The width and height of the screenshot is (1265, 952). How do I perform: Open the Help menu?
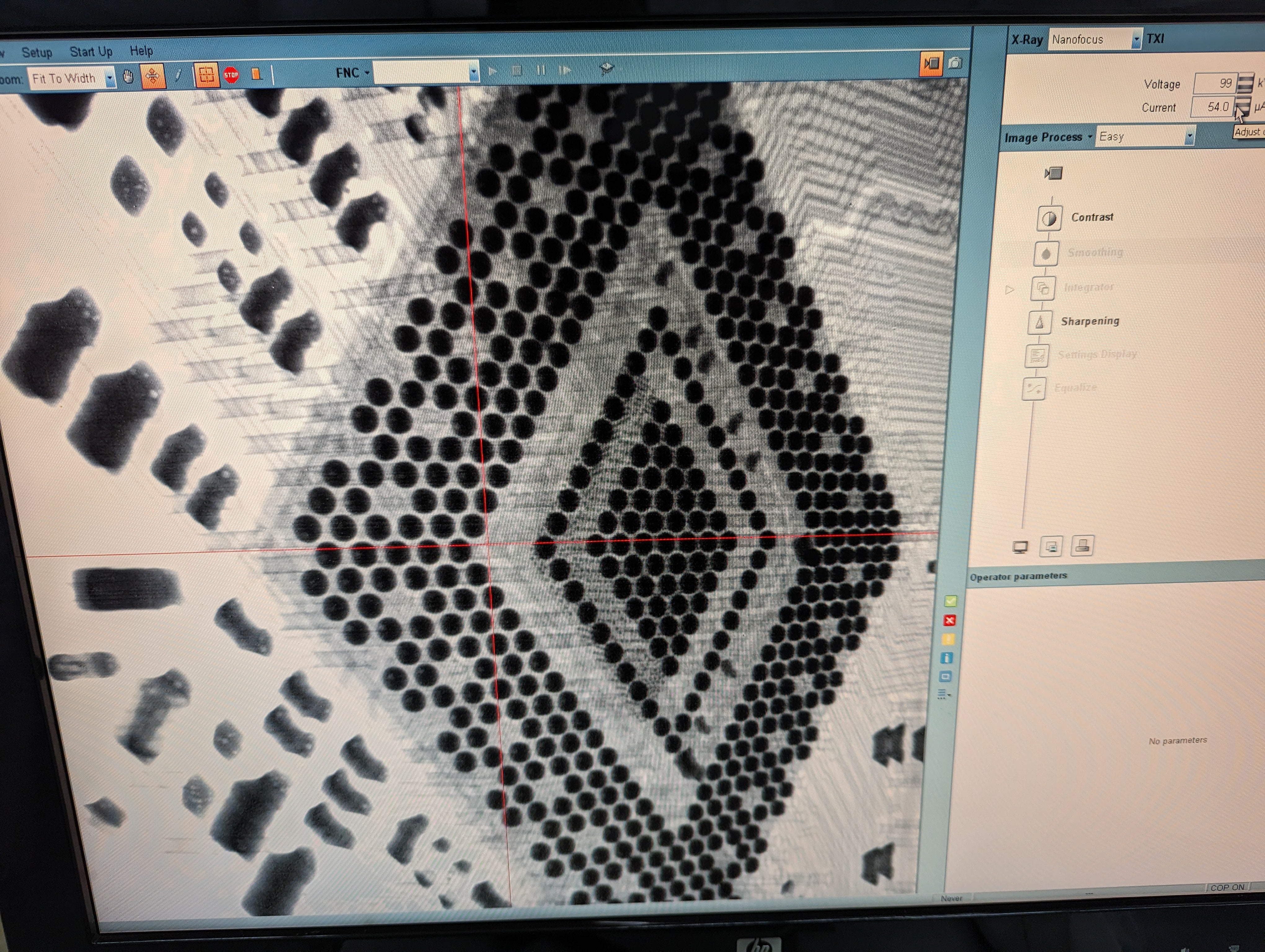click(141, 51)
